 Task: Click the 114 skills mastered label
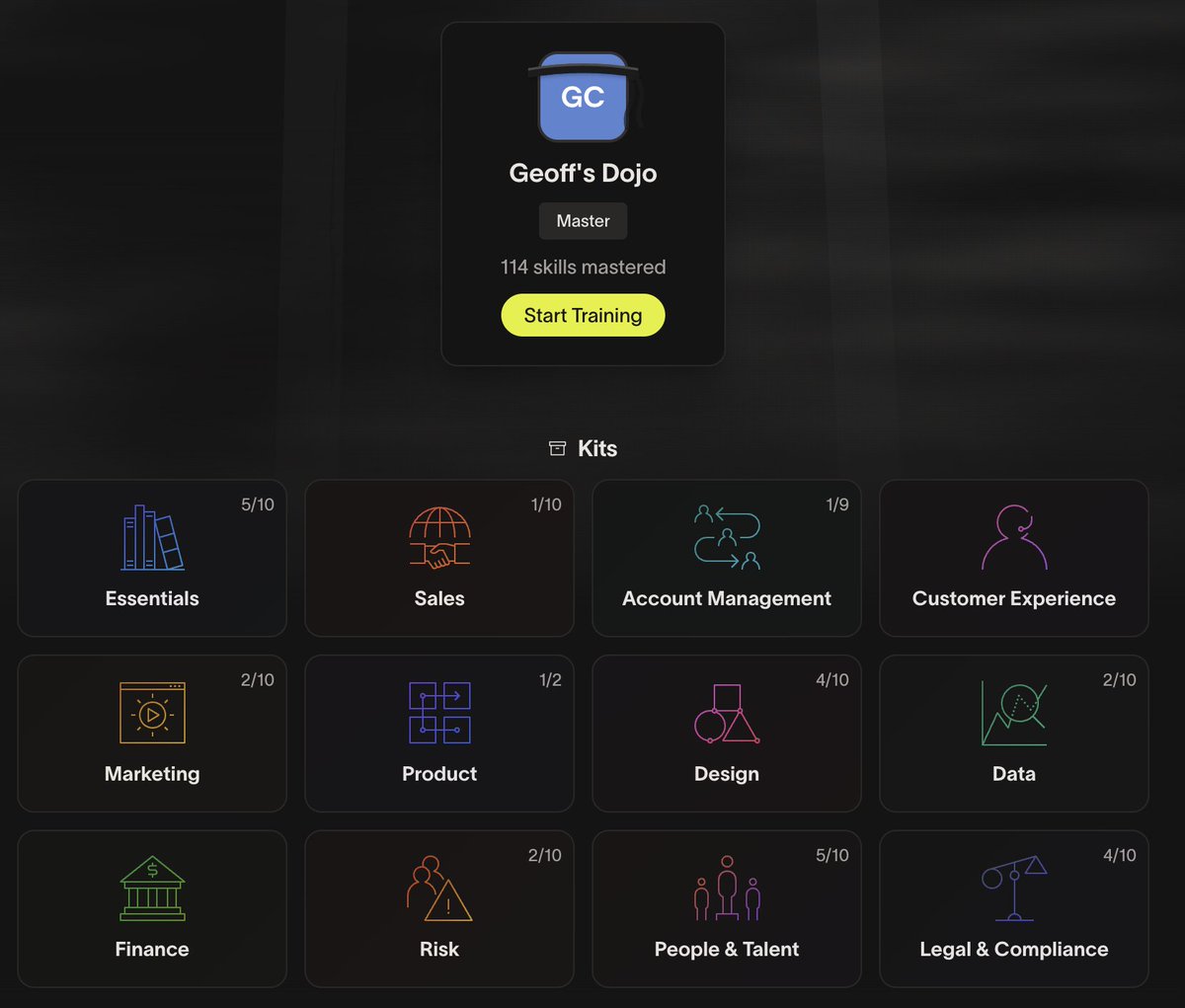(x=583, y=267)
